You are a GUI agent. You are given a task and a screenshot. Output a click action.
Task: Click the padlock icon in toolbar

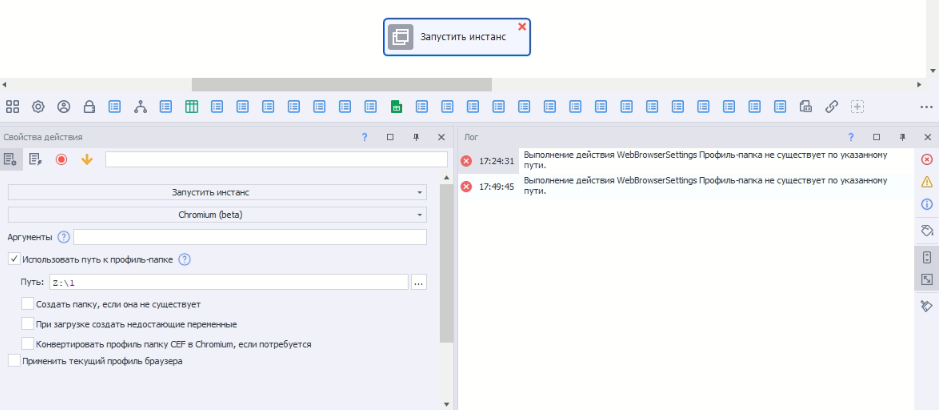pos(89,107)
